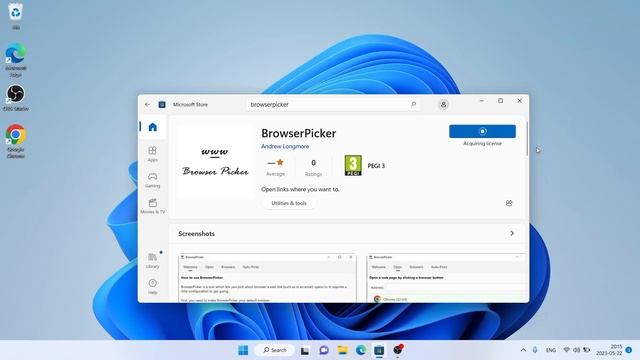Click the search field containing browserpicker
The width and height of the screenshot is (640, 360).
pyautogui.click(x=333, y=104)
